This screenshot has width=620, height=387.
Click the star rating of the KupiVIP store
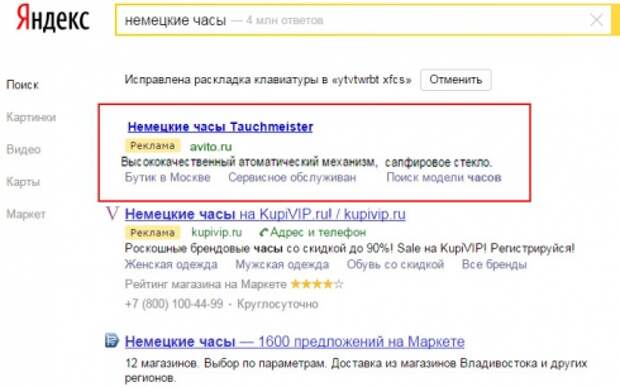(x=317, y=284)
